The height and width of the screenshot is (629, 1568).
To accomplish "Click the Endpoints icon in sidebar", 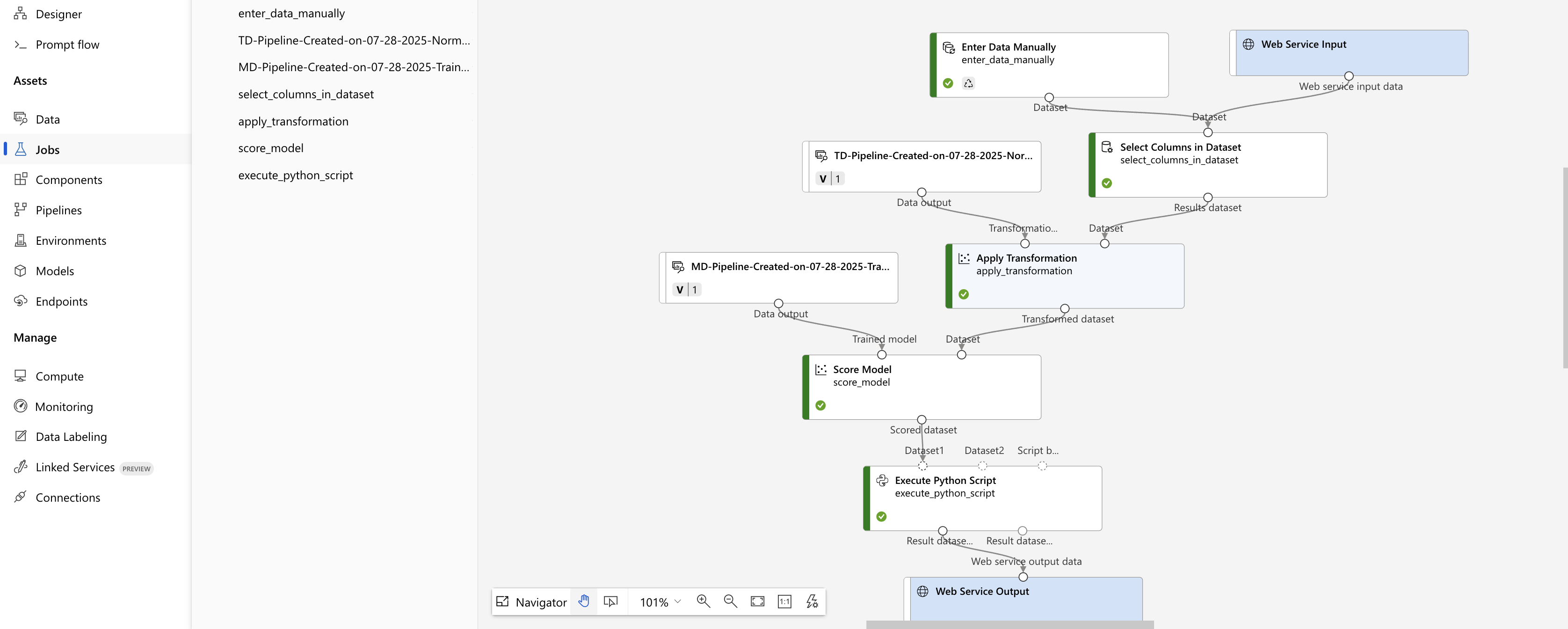I will (20, 301).
